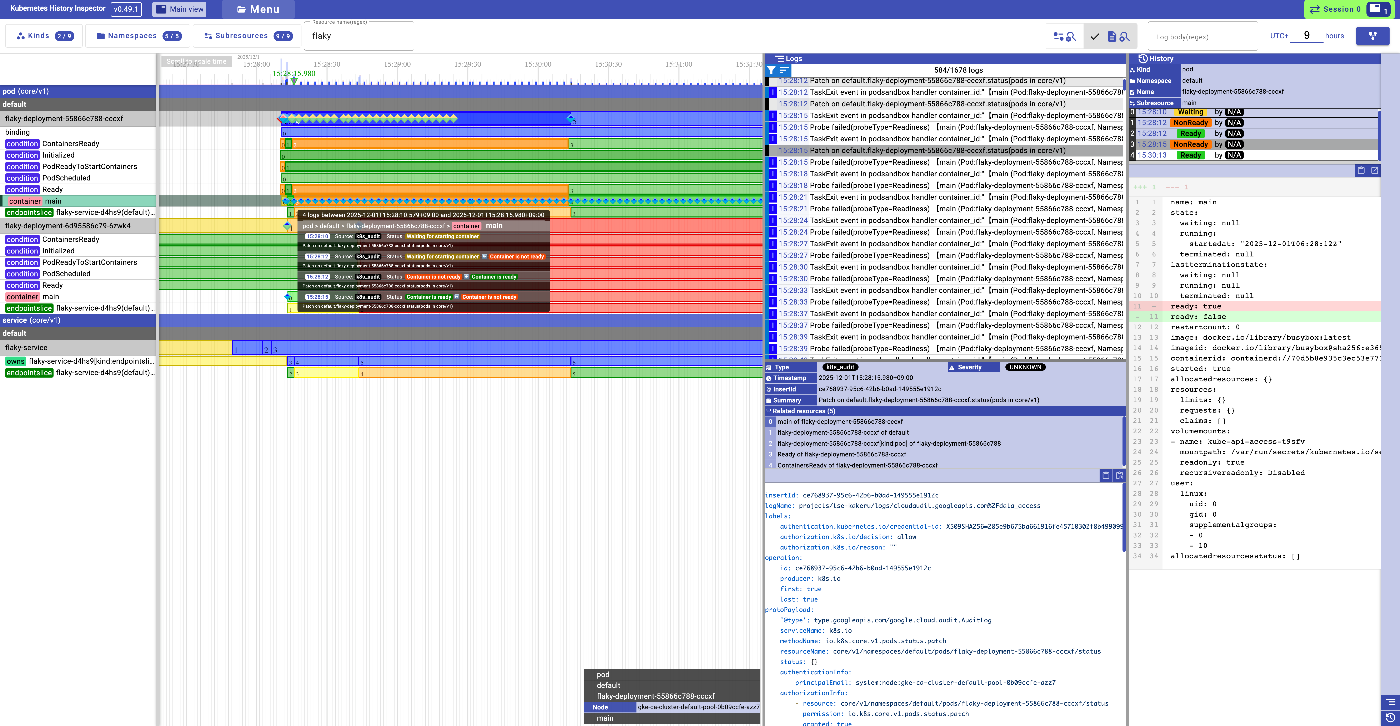
Task: Click the copy icon above the YAML diff
Action: click(1361, 171)
